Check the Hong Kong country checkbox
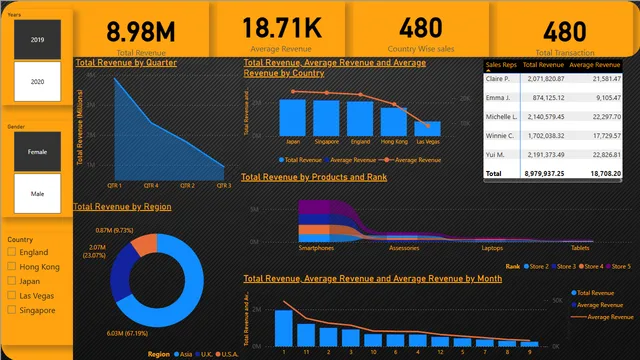The height and width of the screenshot is (360, 640). coord(12,266)
